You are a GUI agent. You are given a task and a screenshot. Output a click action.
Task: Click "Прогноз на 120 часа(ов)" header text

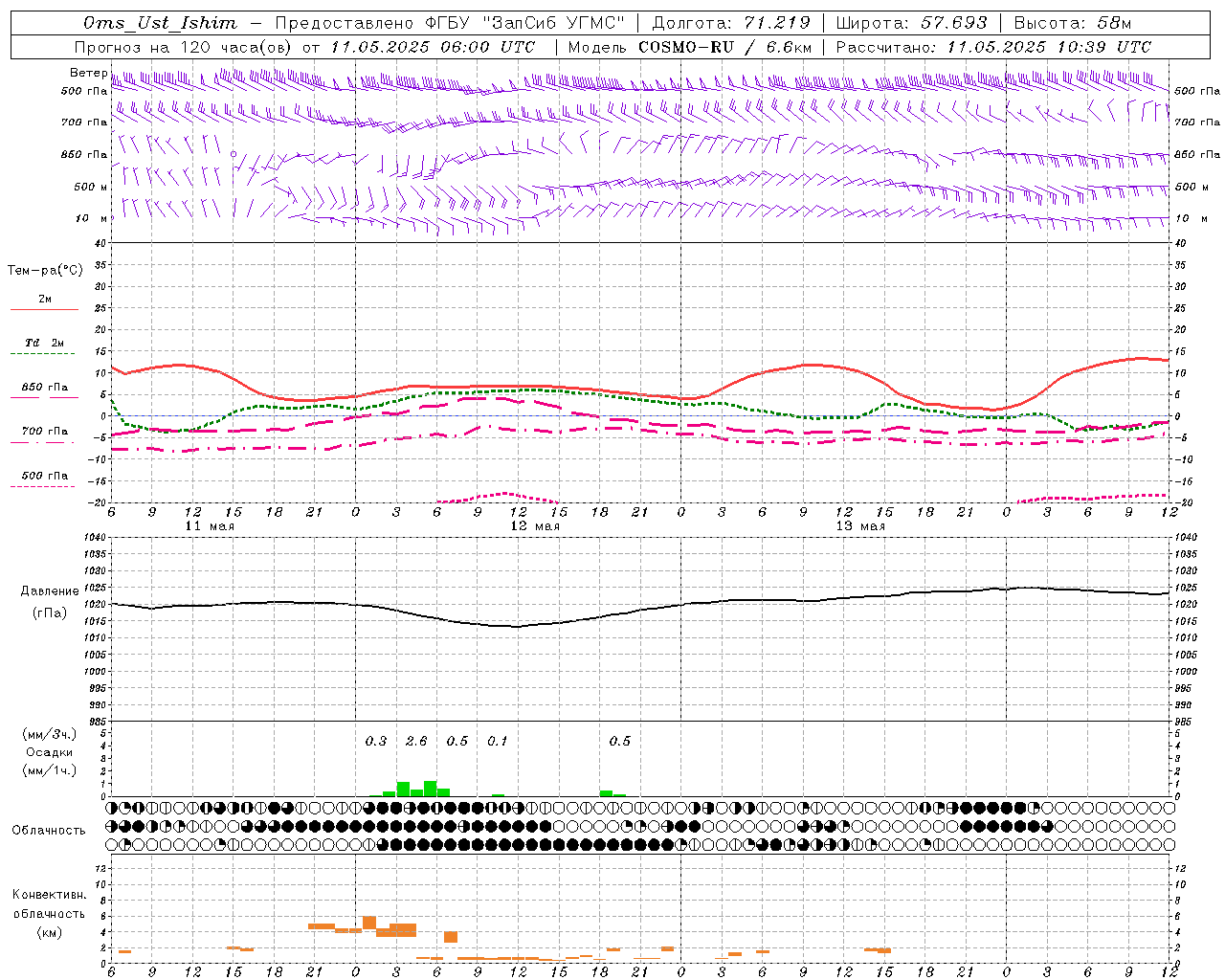coord(185,47)
